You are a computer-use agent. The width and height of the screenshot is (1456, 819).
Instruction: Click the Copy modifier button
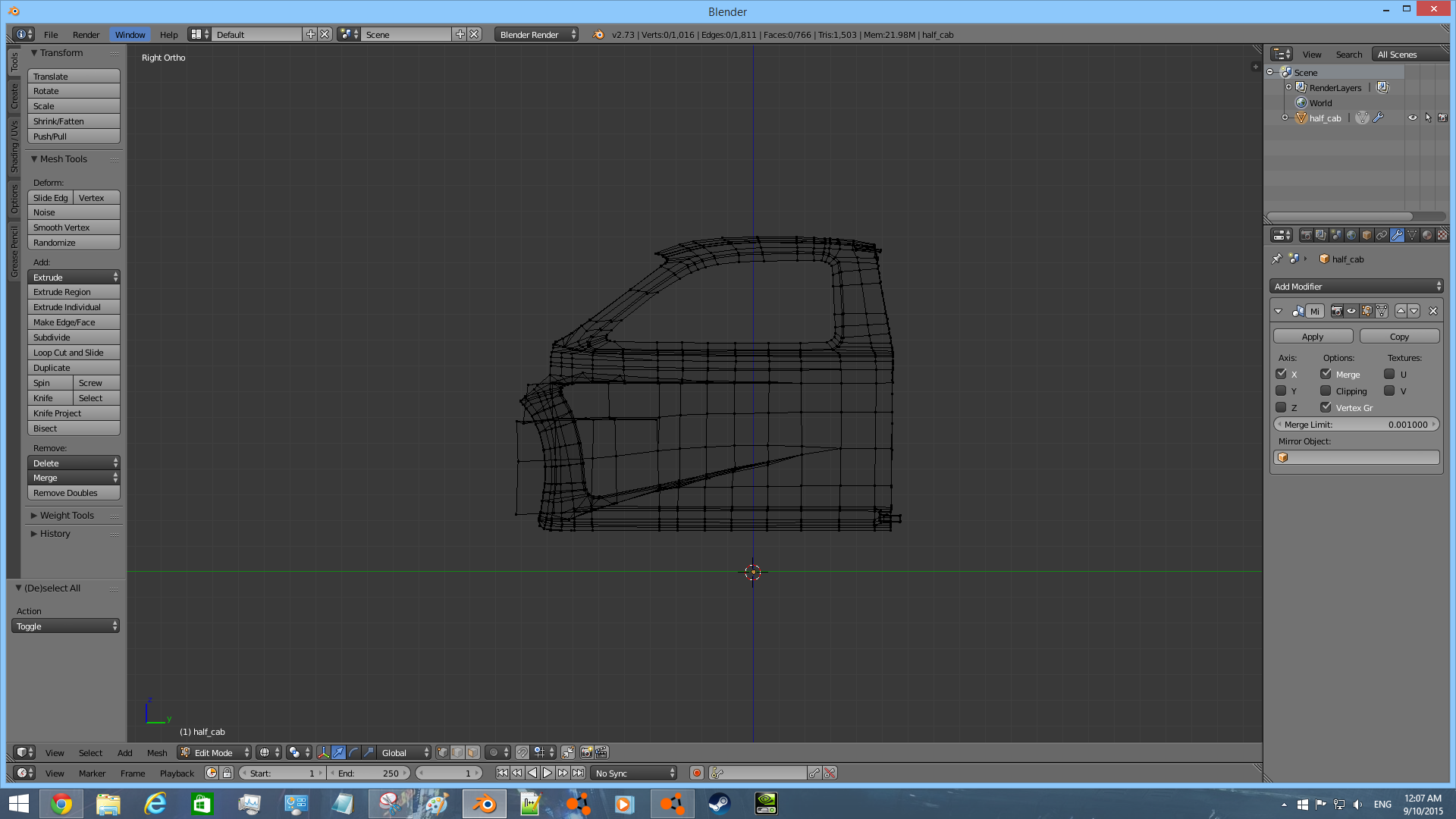point(1399,336)
